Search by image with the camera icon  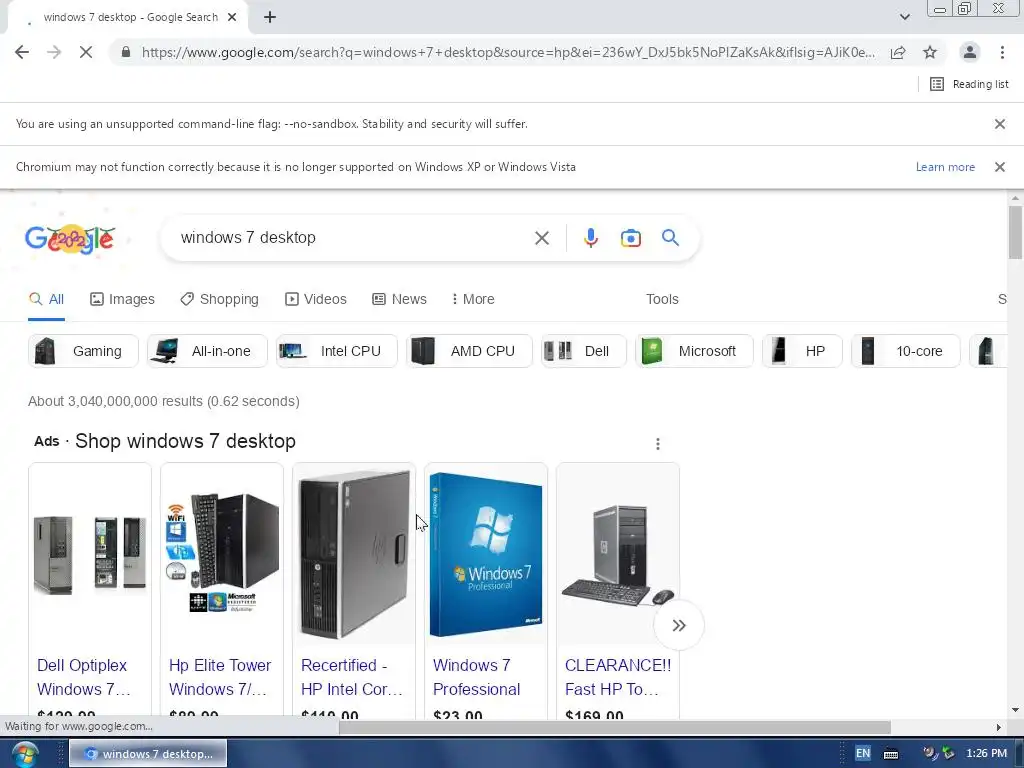[x=631, y=238]
